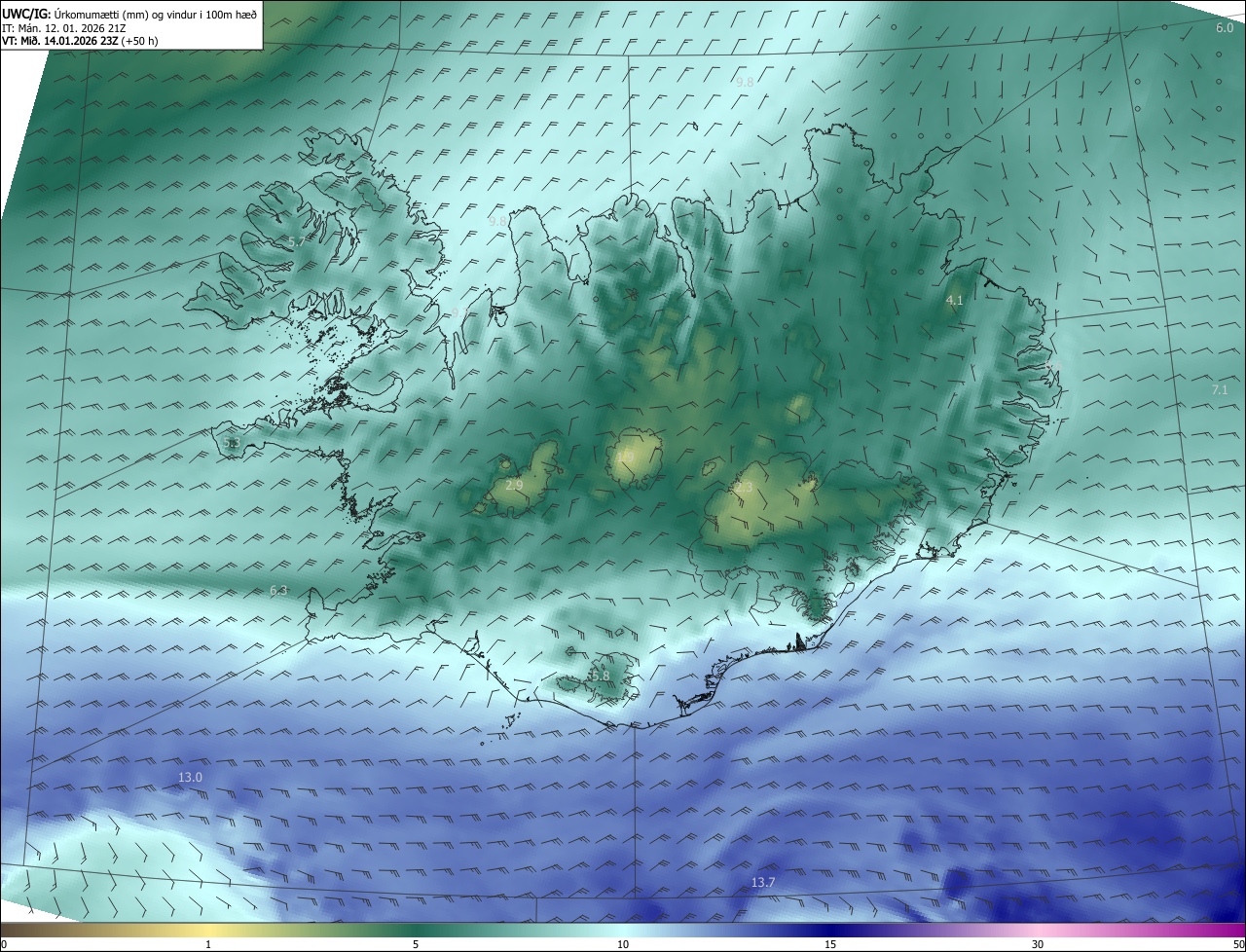Click the color scale tick labelled 15

(830, 944)
